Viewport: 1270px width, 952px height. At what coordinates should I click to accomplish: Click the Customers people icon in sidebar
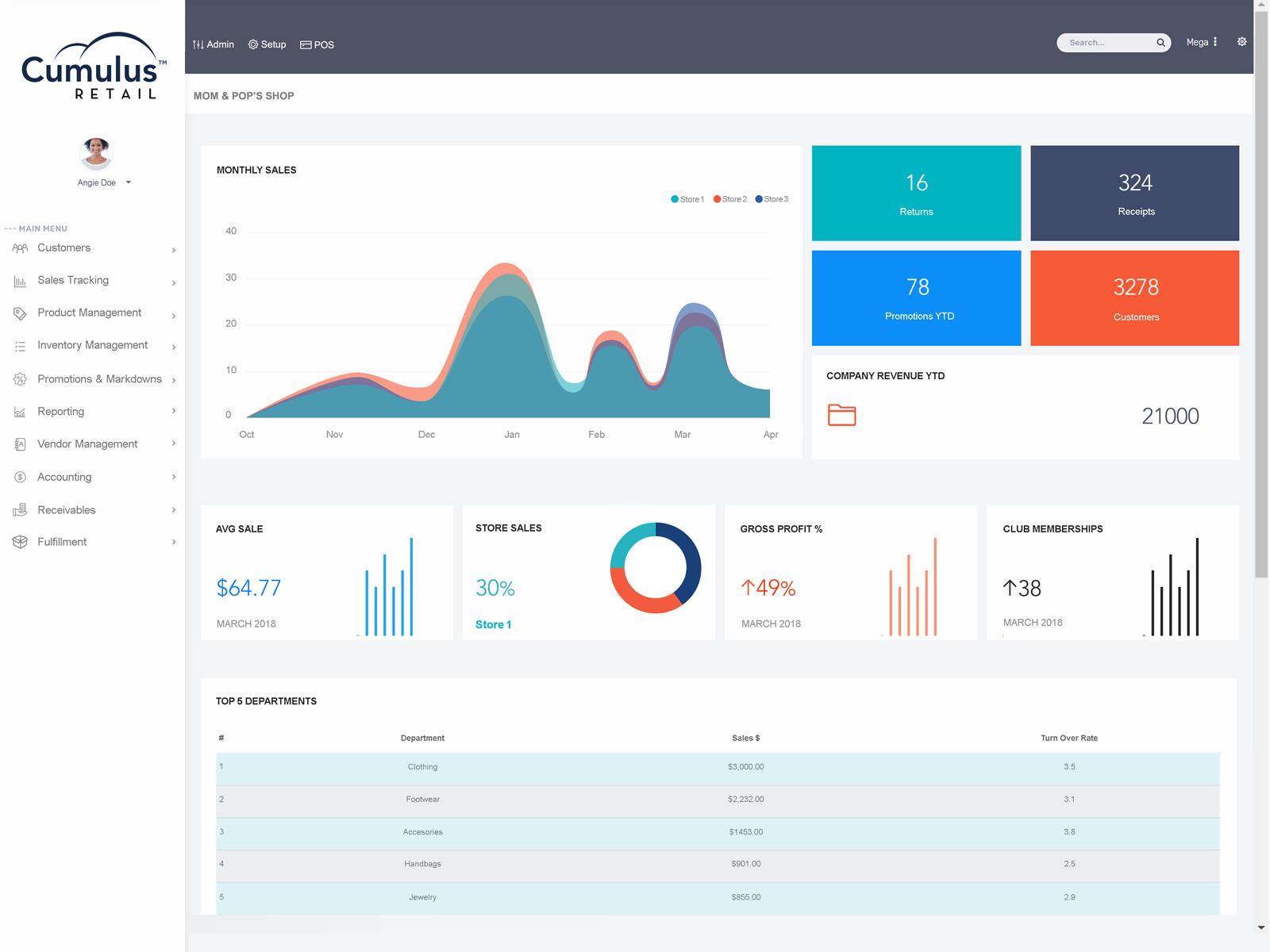coord(20,248)
